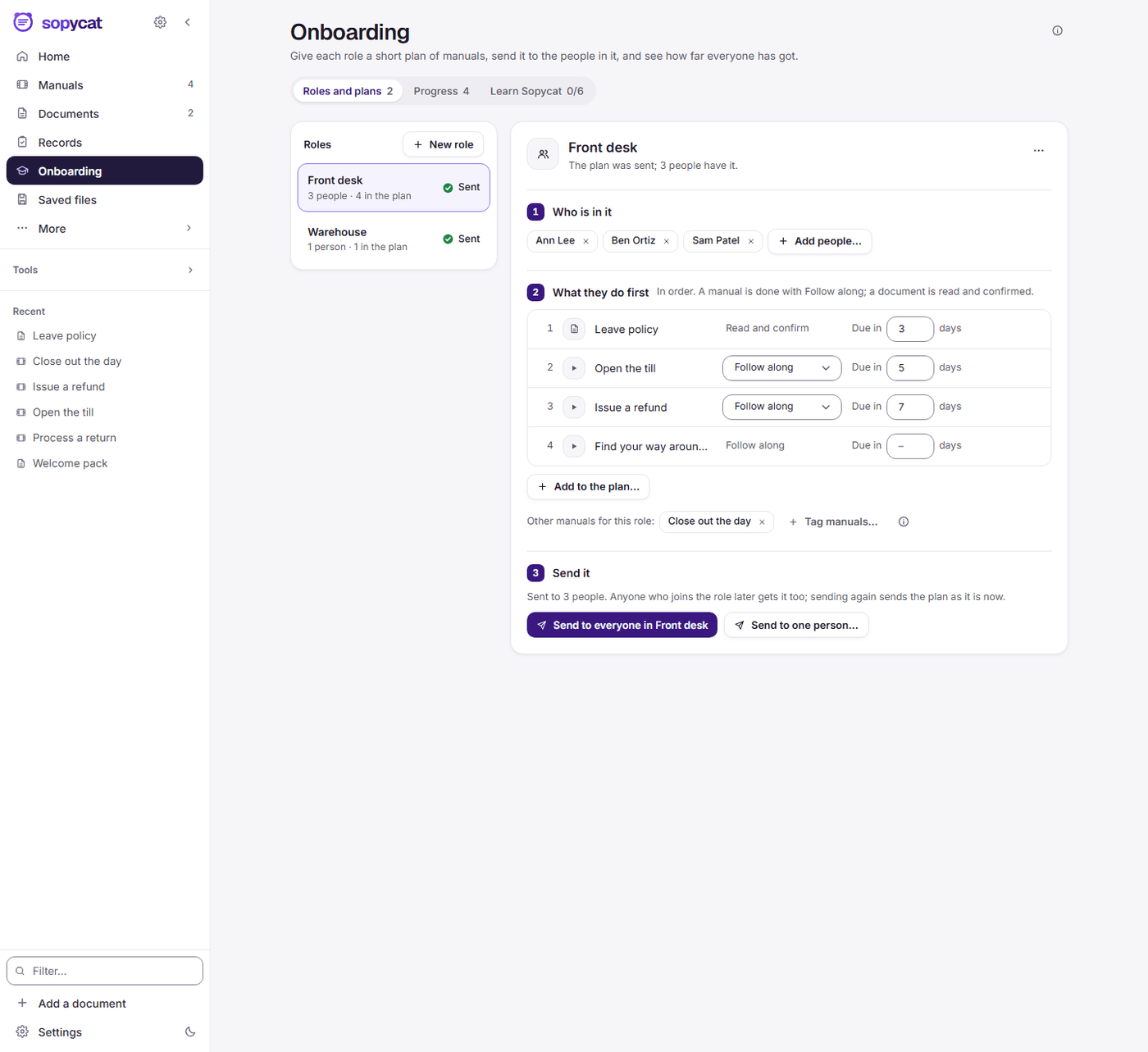Click Add a document
Viewport: 1148px width, 1052px height.
point(105,1004)
